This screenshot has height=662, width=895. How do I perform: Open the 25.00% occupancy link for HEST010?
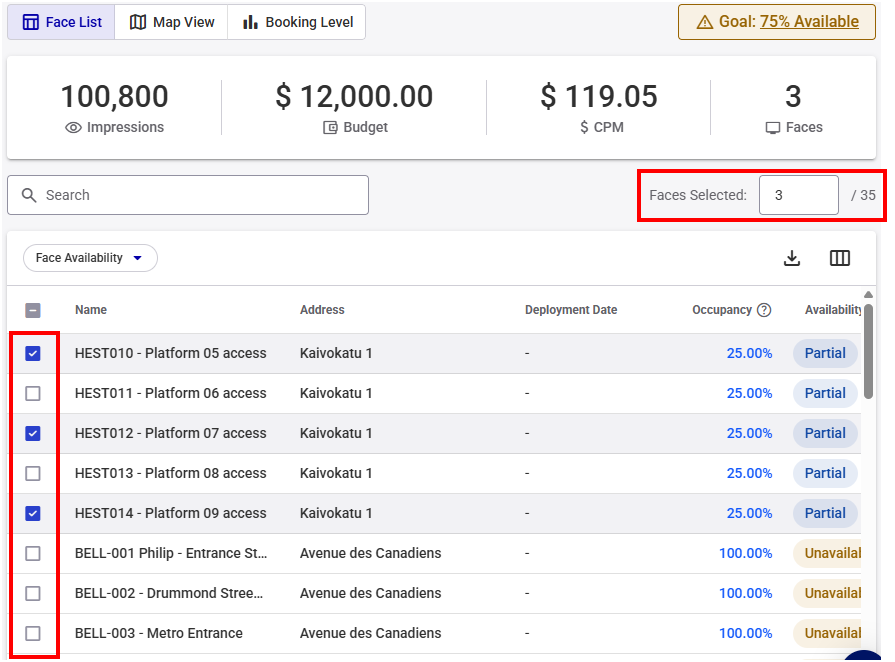coord(749,353)
